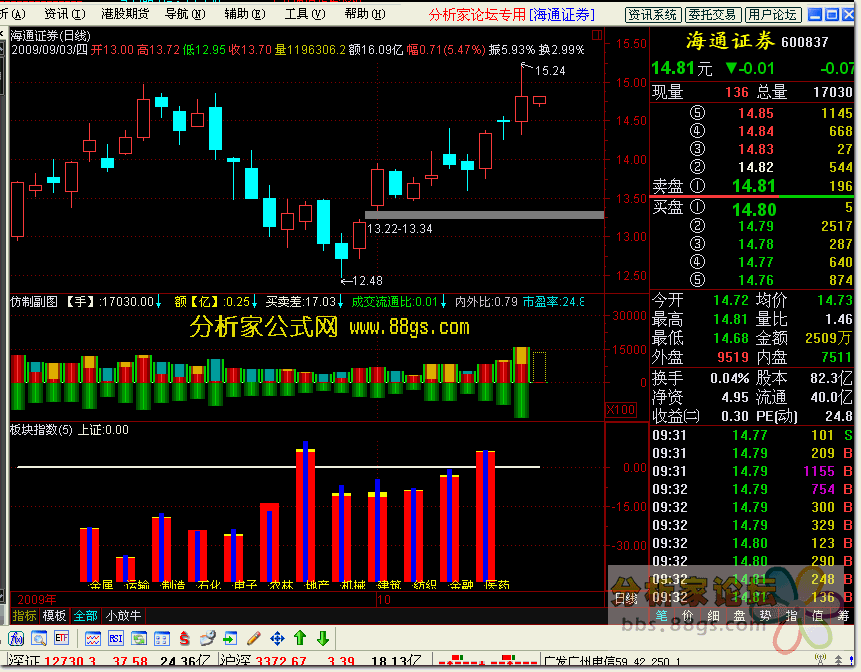Image resolution: width=861 pixels, height=672 pixels.
Task: Click the 医药 sector bar label
Action: click(x=497, y=585)
